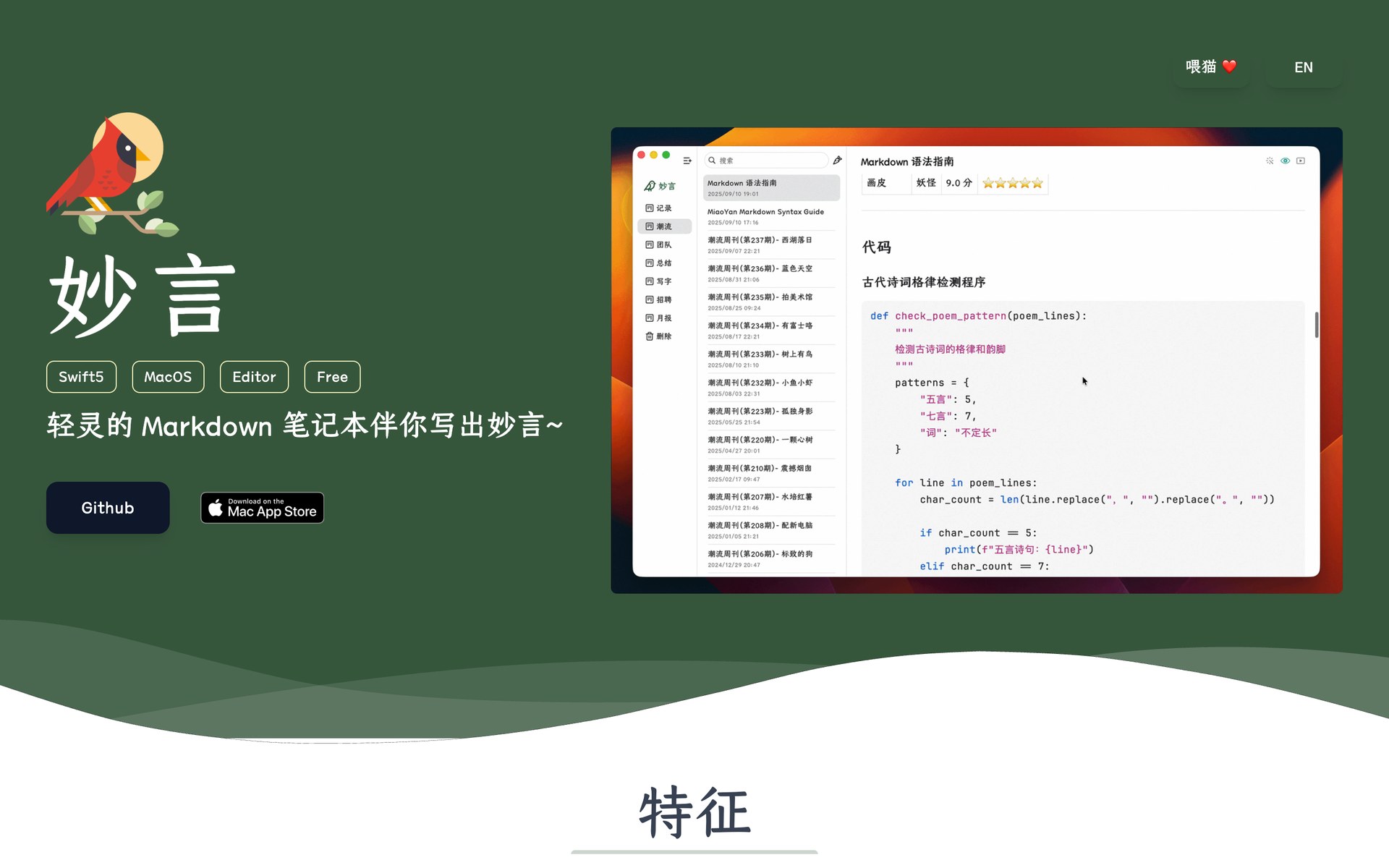Click the 特征 section heading

[694, 812]
